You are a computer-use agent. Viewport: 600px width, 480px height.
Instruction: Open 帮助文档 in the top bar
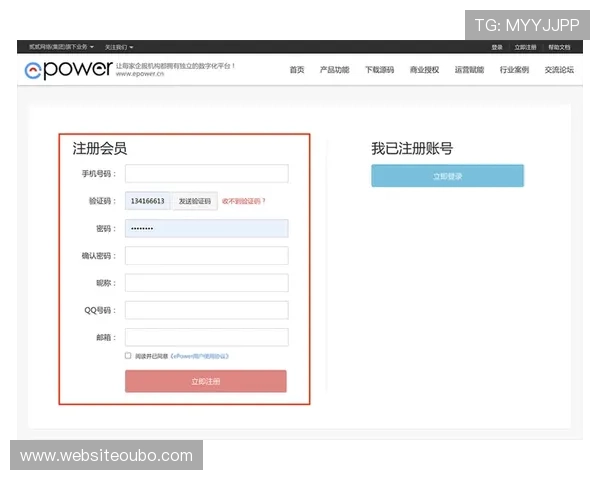[x=559, y=47]
